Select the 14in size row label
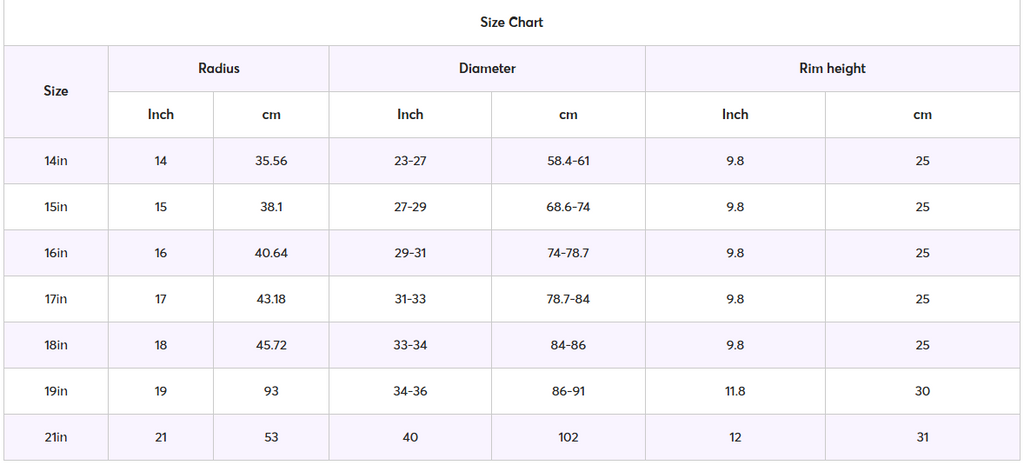The height and width of the screenshot is (465, 1024). point(56,161)
